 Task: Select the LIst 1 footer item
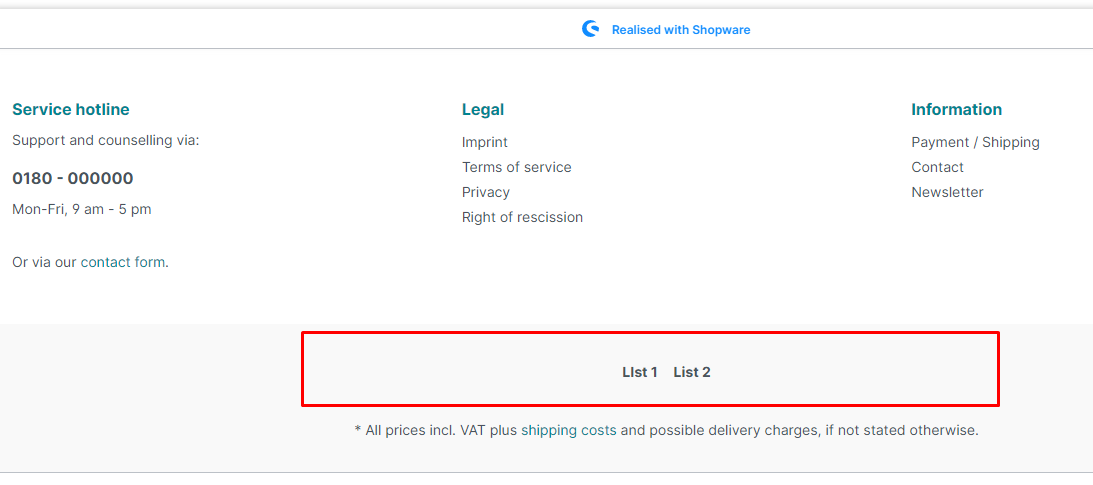[x=640, y=372]
